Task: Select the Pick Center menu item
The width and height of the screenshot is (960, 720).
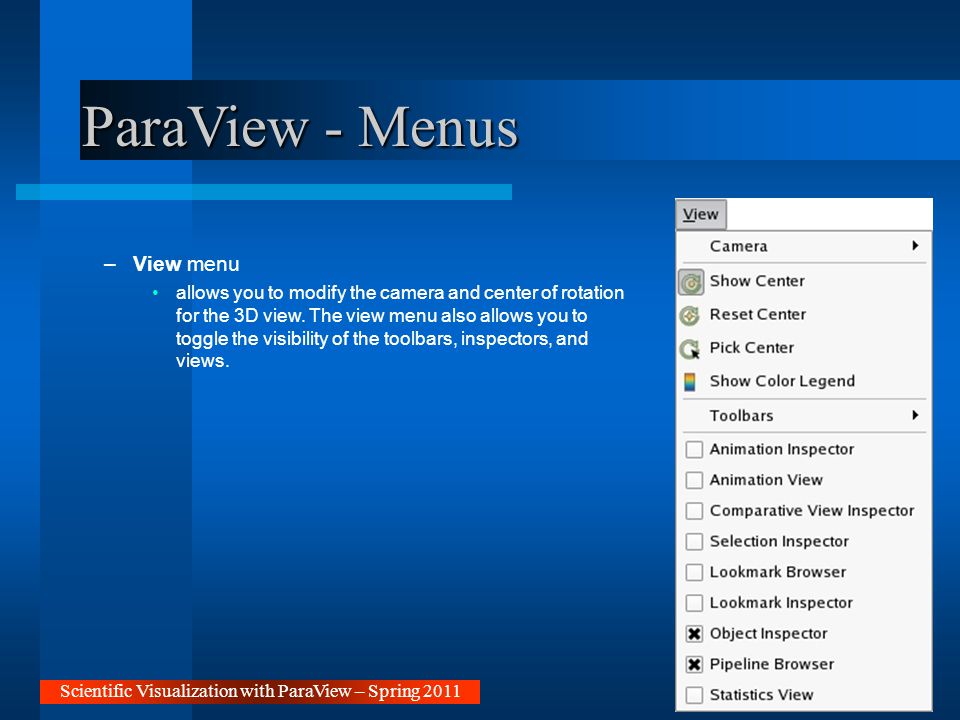Action: coord(803,348)
